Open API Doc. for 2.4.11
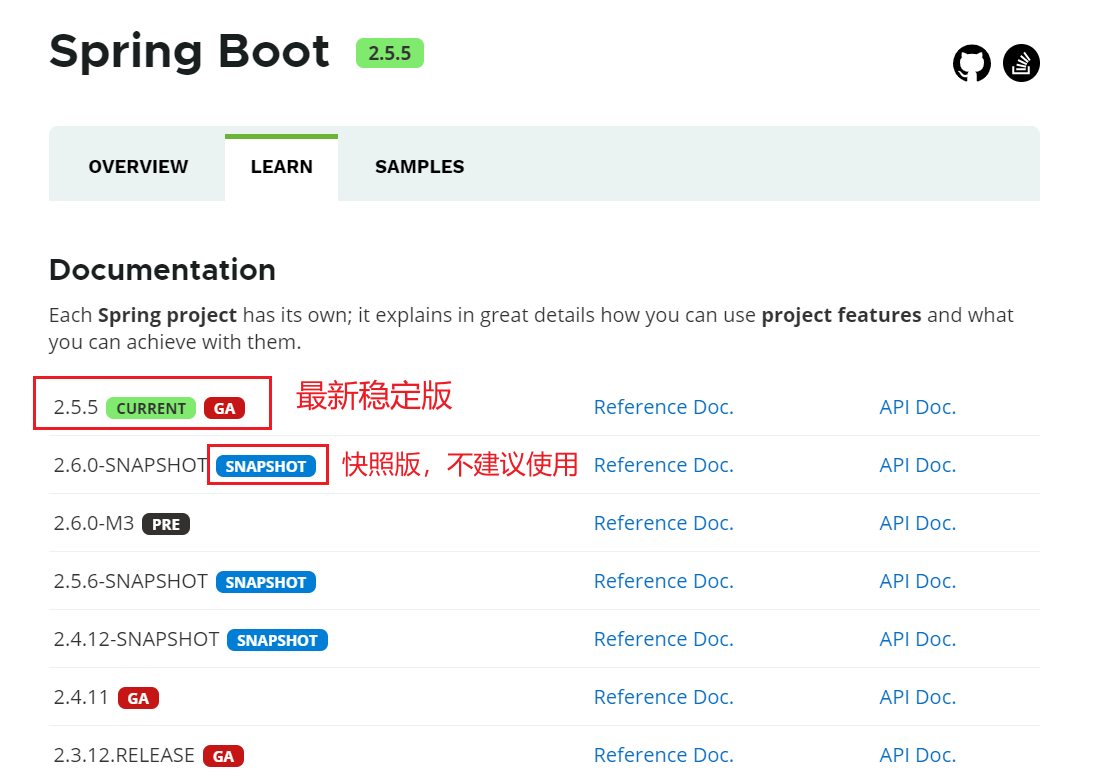The height and width of the screenshot is (784, 1109). pos(917,697)
